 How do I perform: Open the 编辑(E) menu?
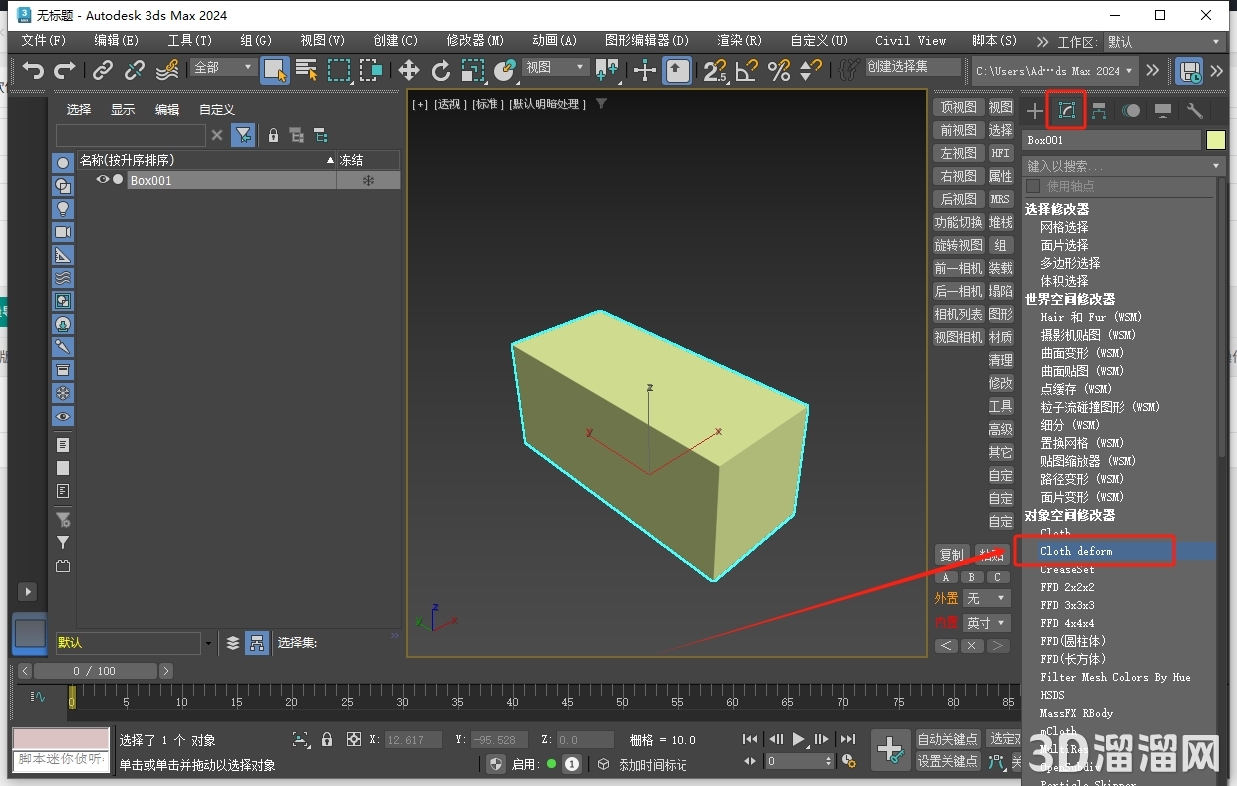[117, 41]
